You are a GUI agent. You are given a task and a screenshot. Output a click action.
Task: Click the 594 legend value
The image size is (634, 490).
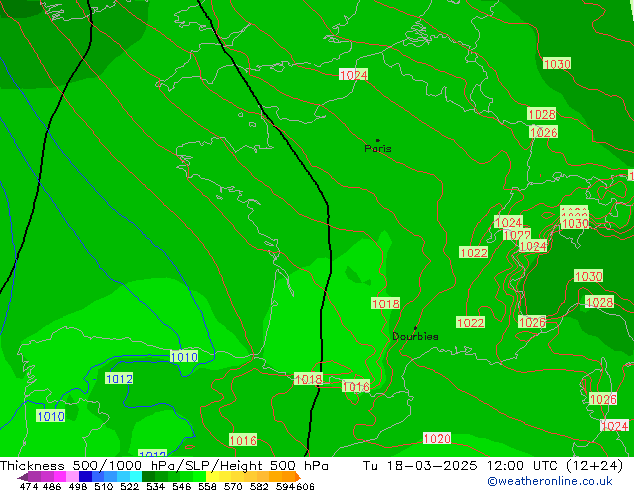tap(285, 486)
